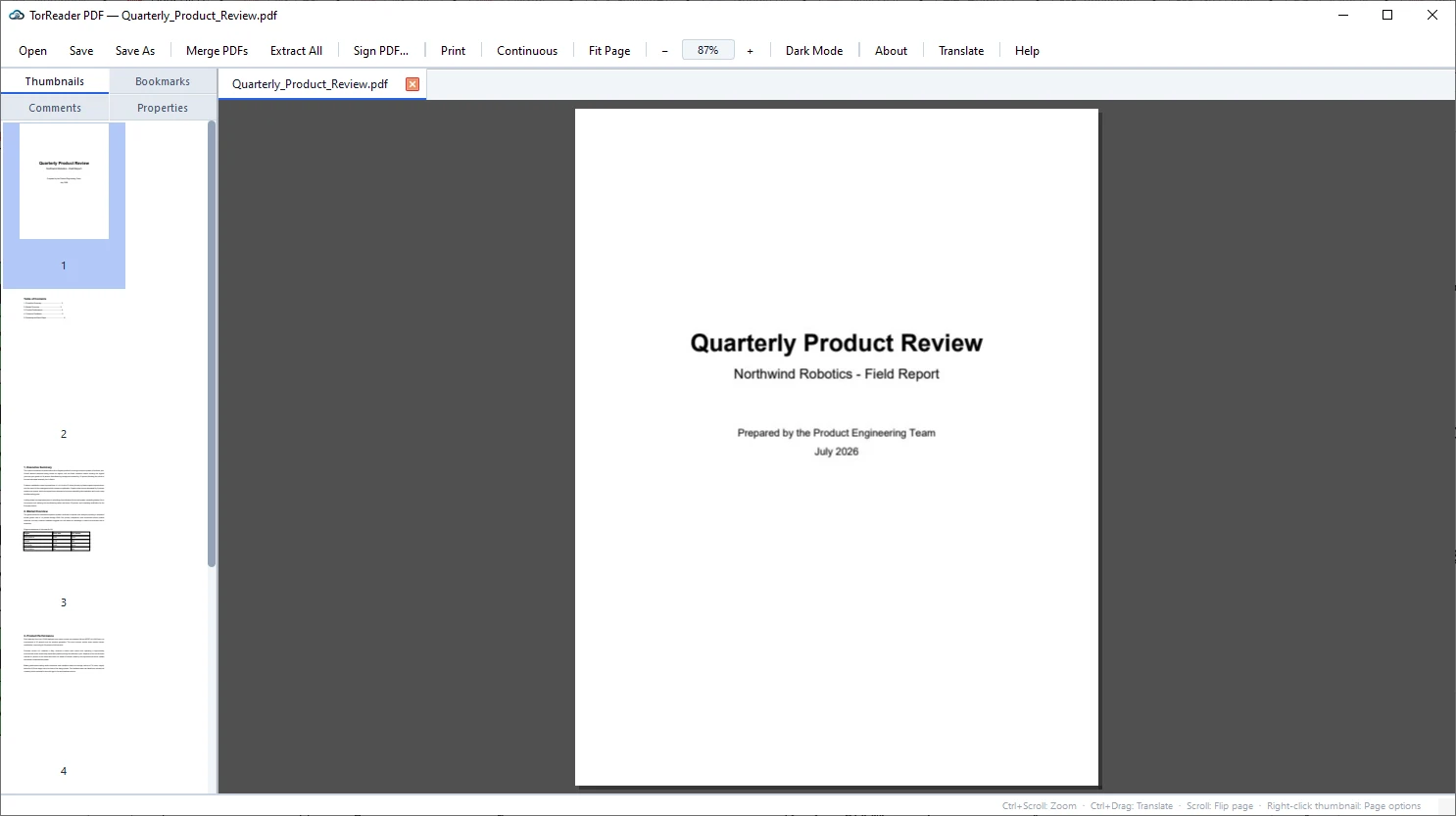Open the Comments tab
1456x816 pixels.
point(55,108)
